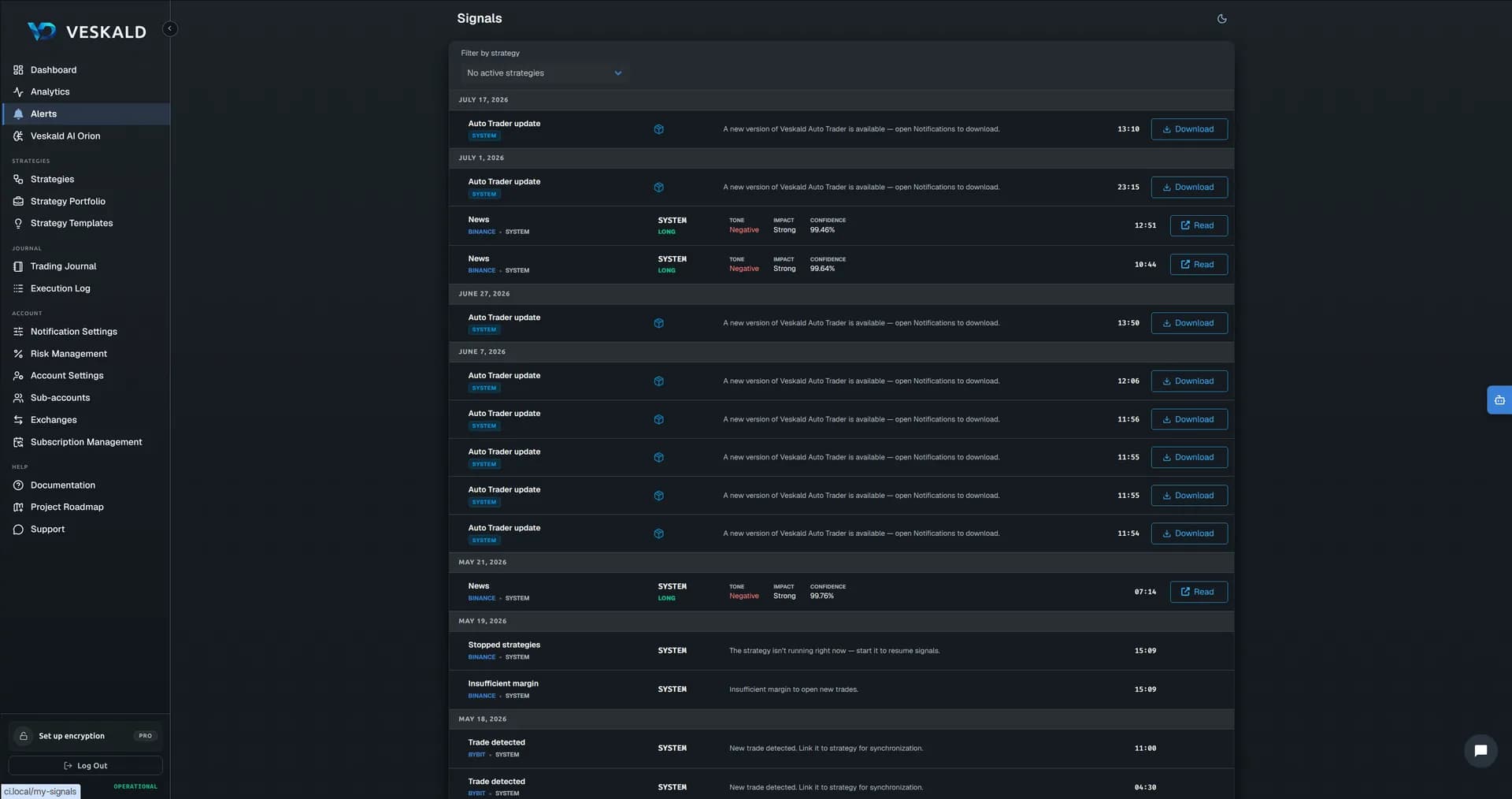Click the Subscription Management icon
The image size is (1512, 799).
(x=18, y=442)
